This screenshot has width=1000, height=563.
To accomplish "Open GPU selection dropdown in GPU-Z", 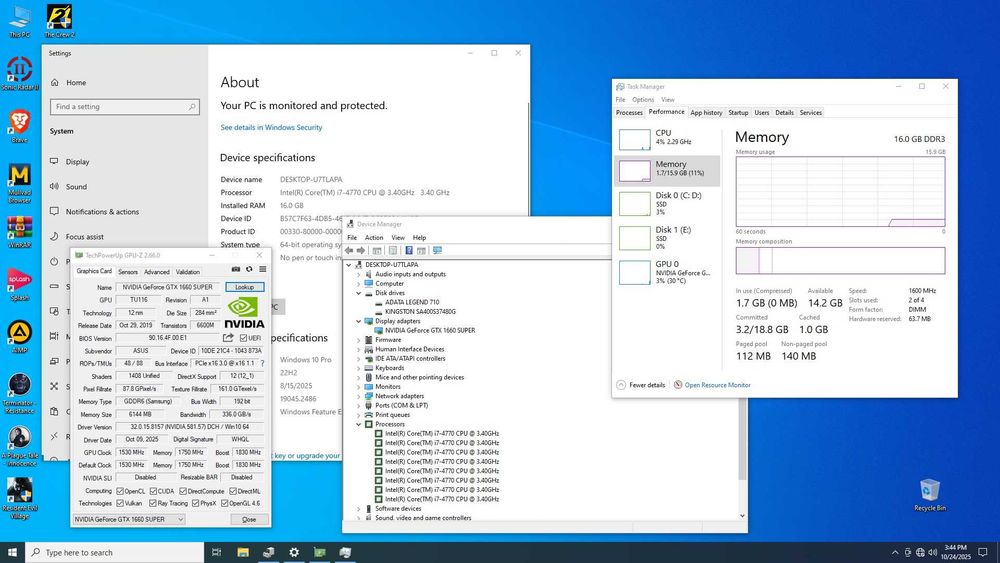I will tap(129, 520).
